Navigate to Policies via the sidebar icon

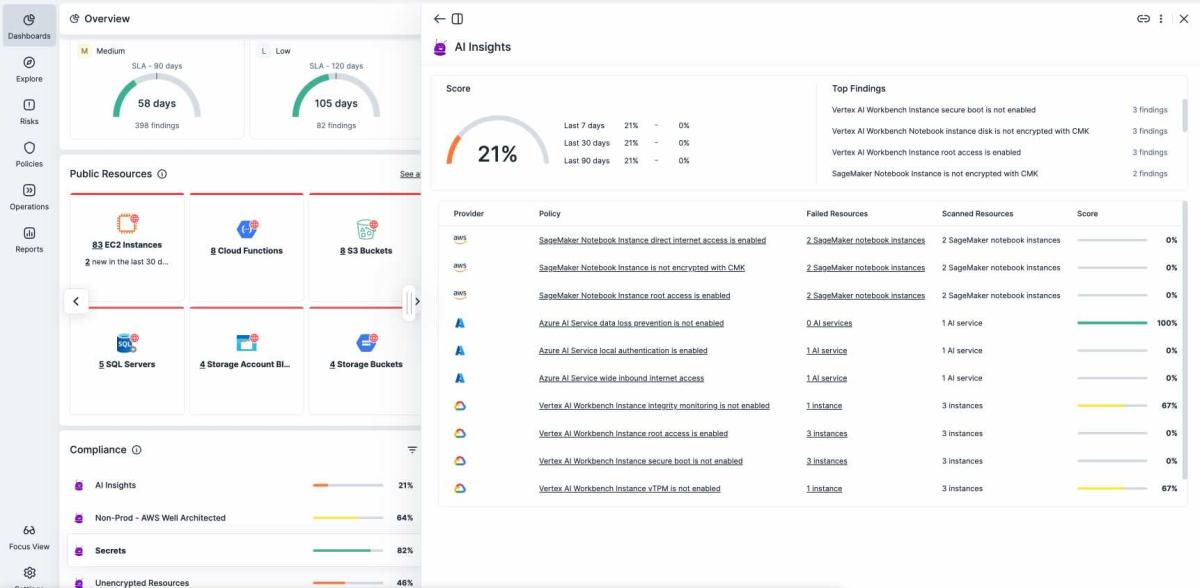coord(29,153)
